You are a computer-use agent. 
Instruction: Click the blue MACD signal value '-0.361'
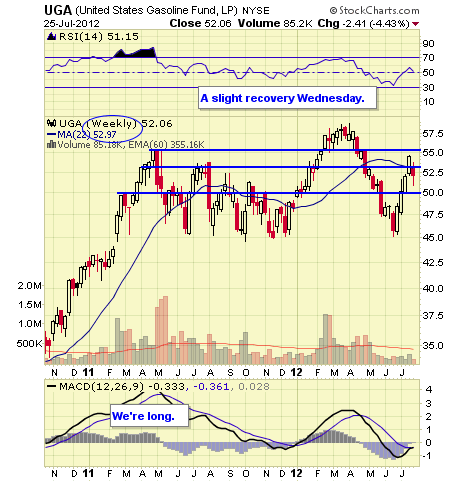pyautogui.click(x=211, y=387)
